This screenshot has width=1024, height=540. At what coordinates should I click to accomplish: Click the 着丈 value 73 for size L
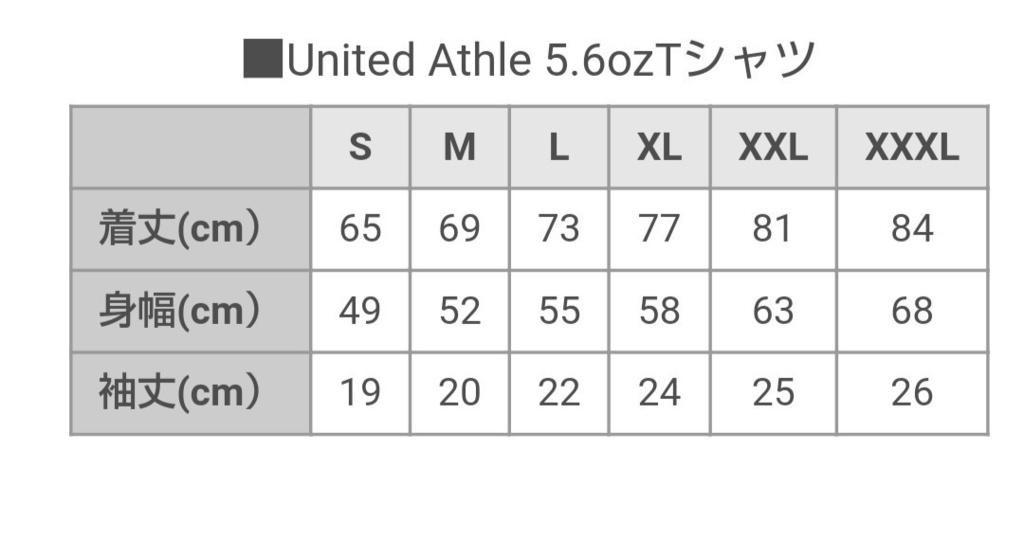click(559, 229)
